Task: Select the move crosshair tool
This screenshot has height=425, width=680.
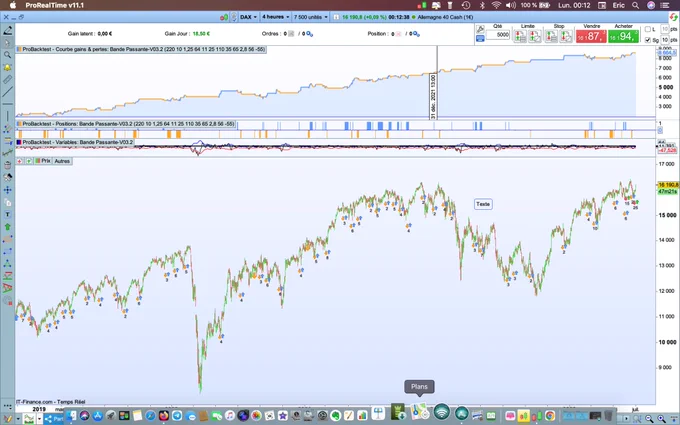Action: click(x=7, y=190)
